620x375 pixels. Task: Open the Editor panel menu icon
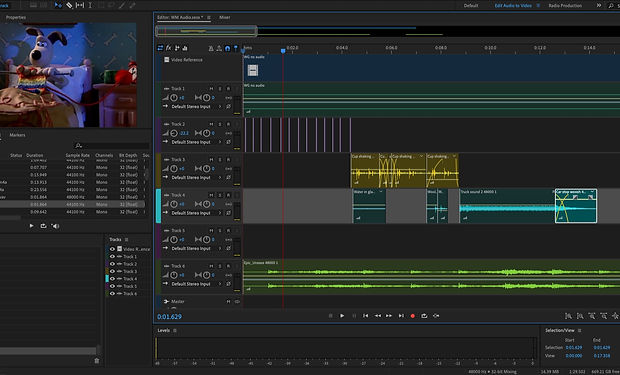[x=209, y=17]
